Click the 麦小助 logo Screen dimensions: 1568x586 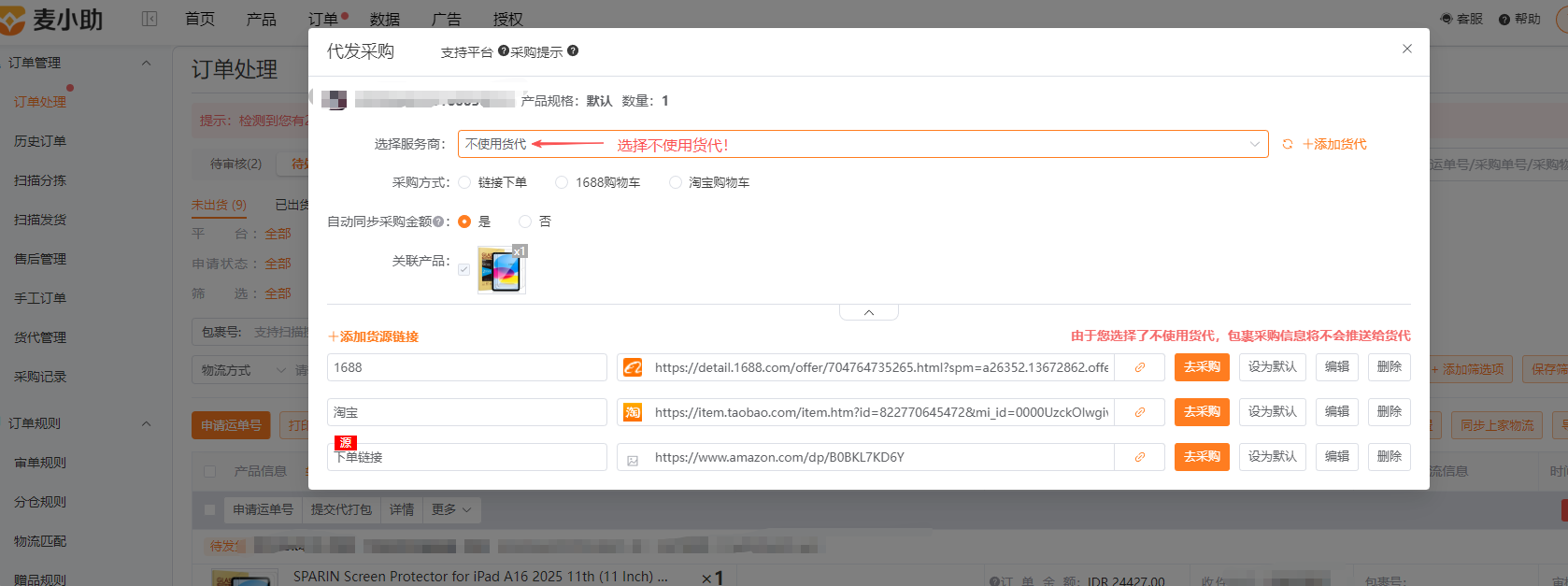[x=51, y=20]
